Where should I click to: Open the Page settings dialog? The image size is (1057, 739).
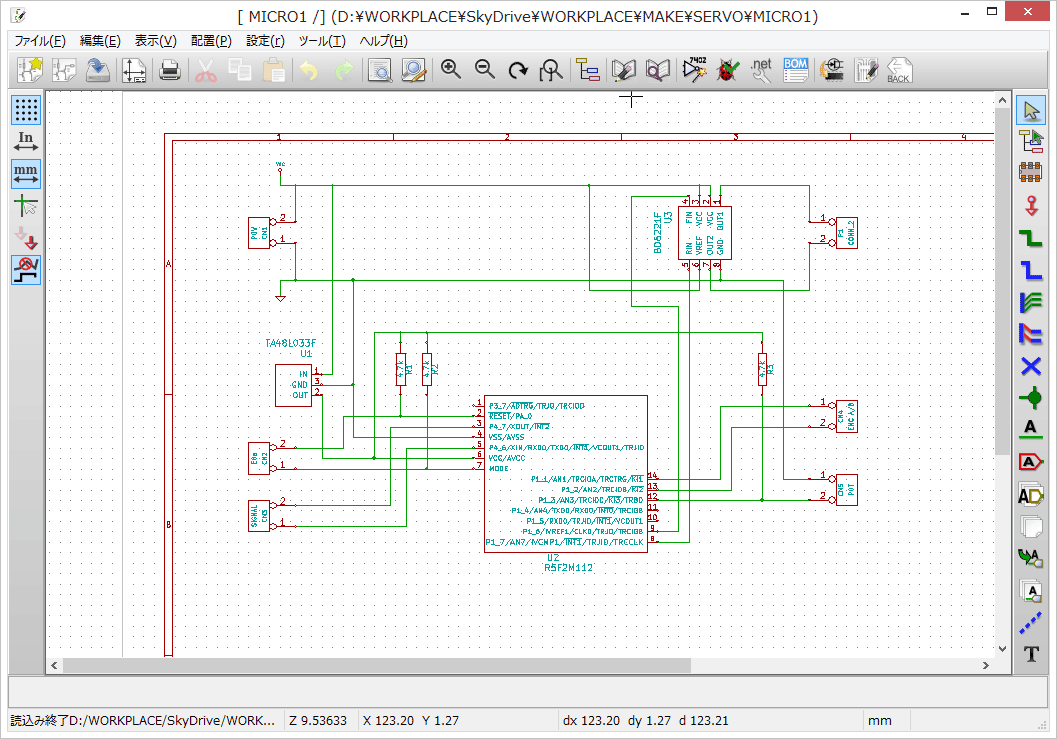(134, 70)
